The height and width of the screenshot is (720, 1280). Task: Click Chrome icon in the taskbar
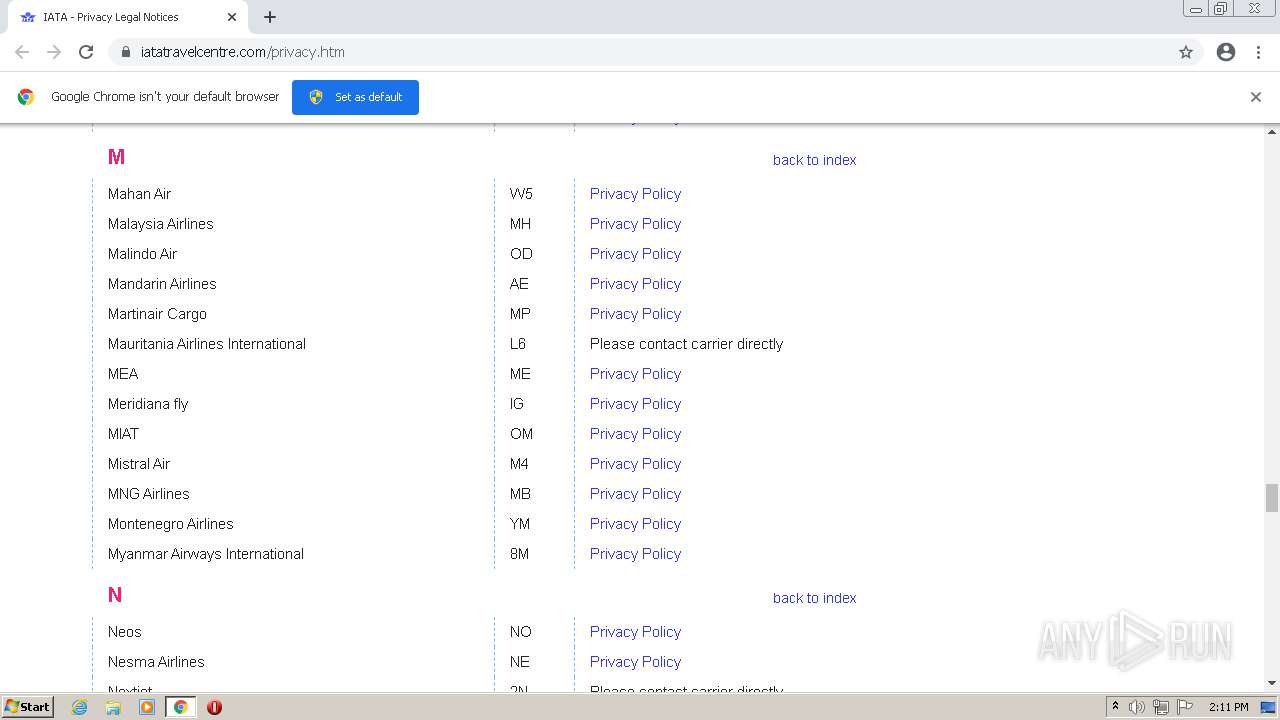pos(180,707)
